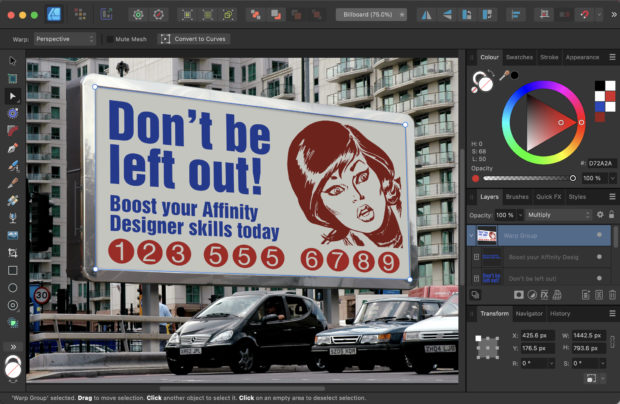Screen dimensions: 620x404
Task: Select the Corner tool
Action: (x=13, y=131)
